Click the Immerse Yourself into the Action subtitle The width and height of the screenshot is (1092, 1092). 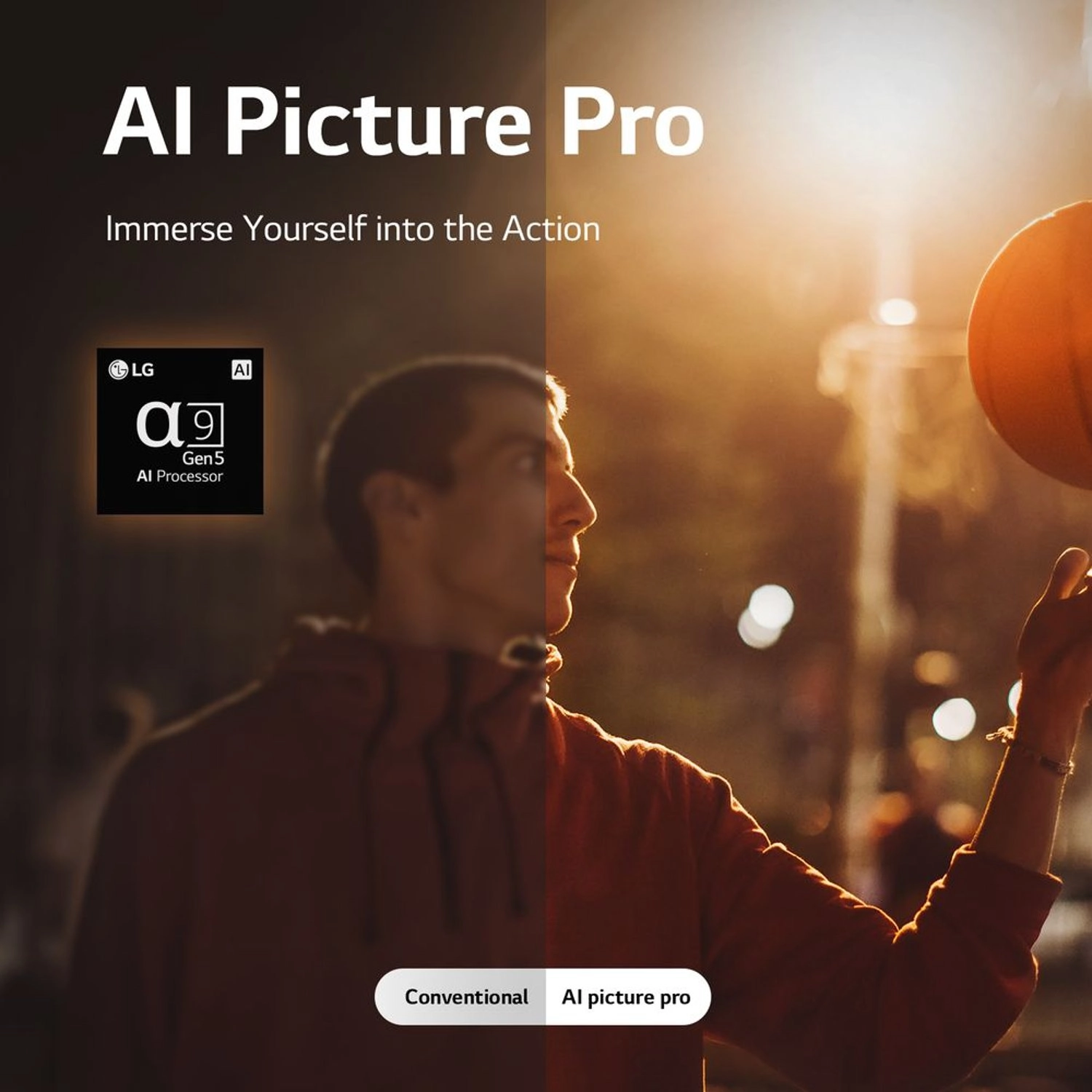point(352,229)
